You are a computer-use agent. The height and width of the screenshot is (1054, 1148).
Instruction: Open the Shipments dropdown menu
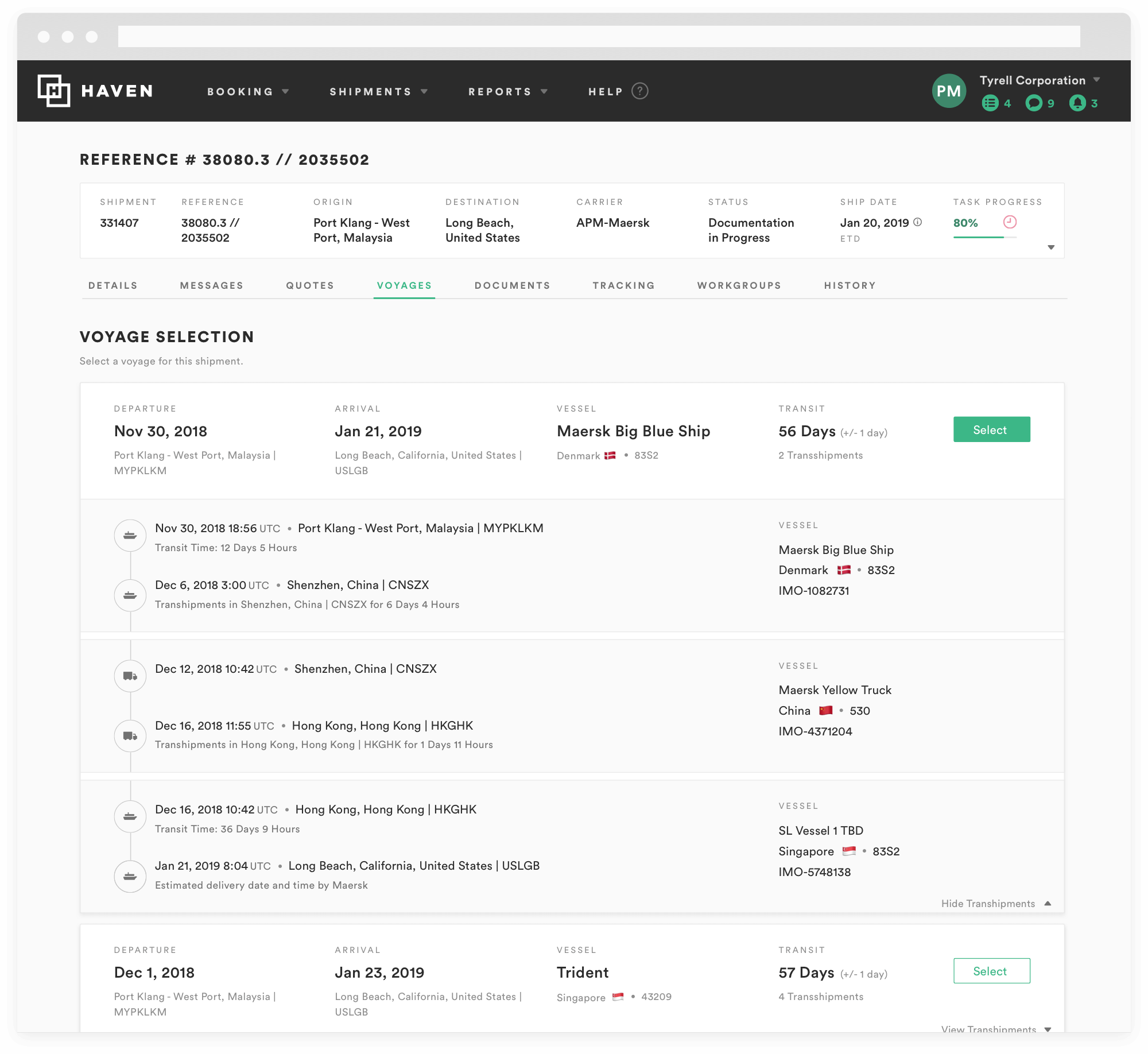coord(379,92)
